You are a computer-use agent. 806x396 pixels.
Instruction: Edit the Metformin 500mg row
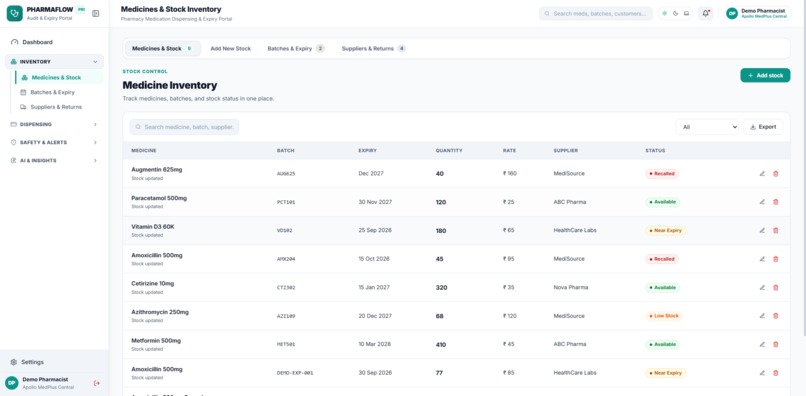point(762,345)
